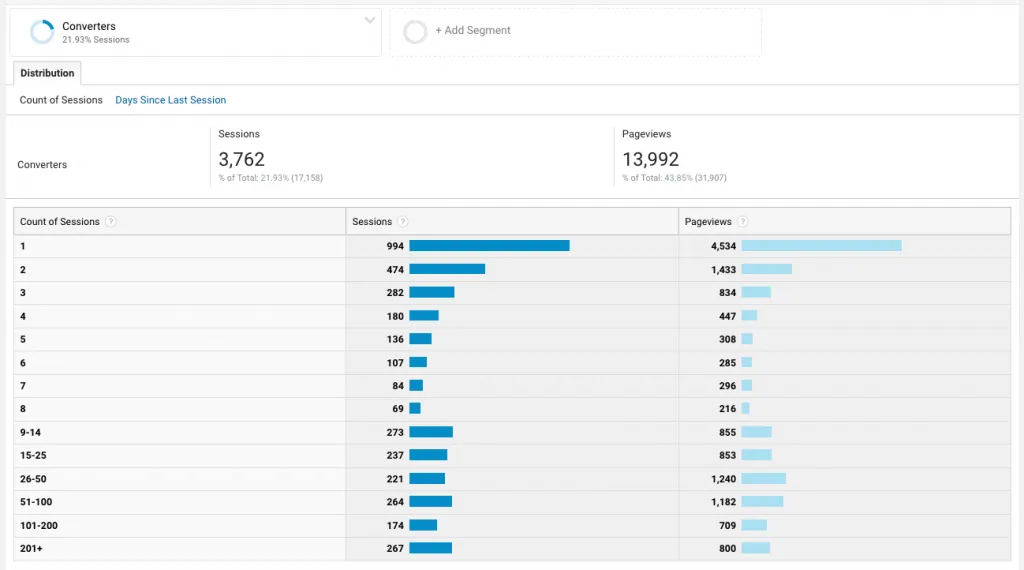Click the Converters segment donut icon
This screenshot has width=1024, height=570.
click(42, 31)
